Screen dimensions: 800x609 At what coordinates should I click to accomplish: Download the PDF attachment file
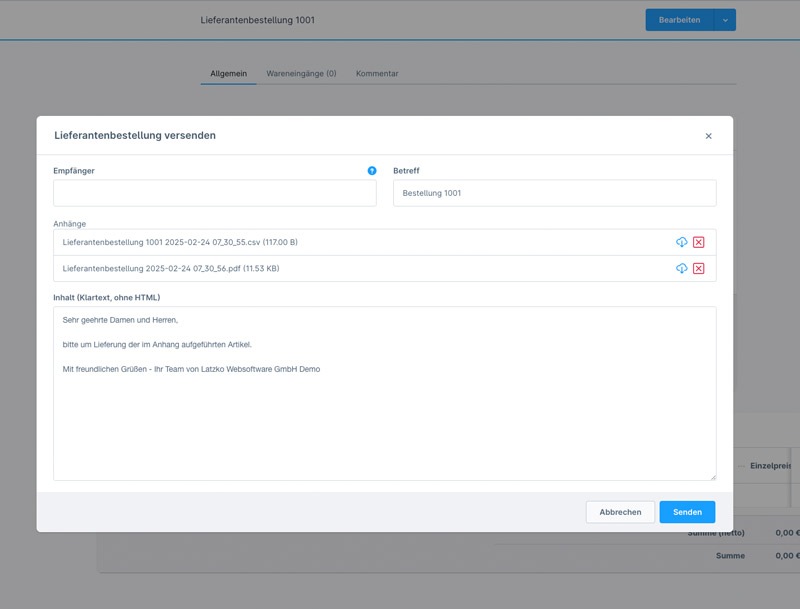681,268
